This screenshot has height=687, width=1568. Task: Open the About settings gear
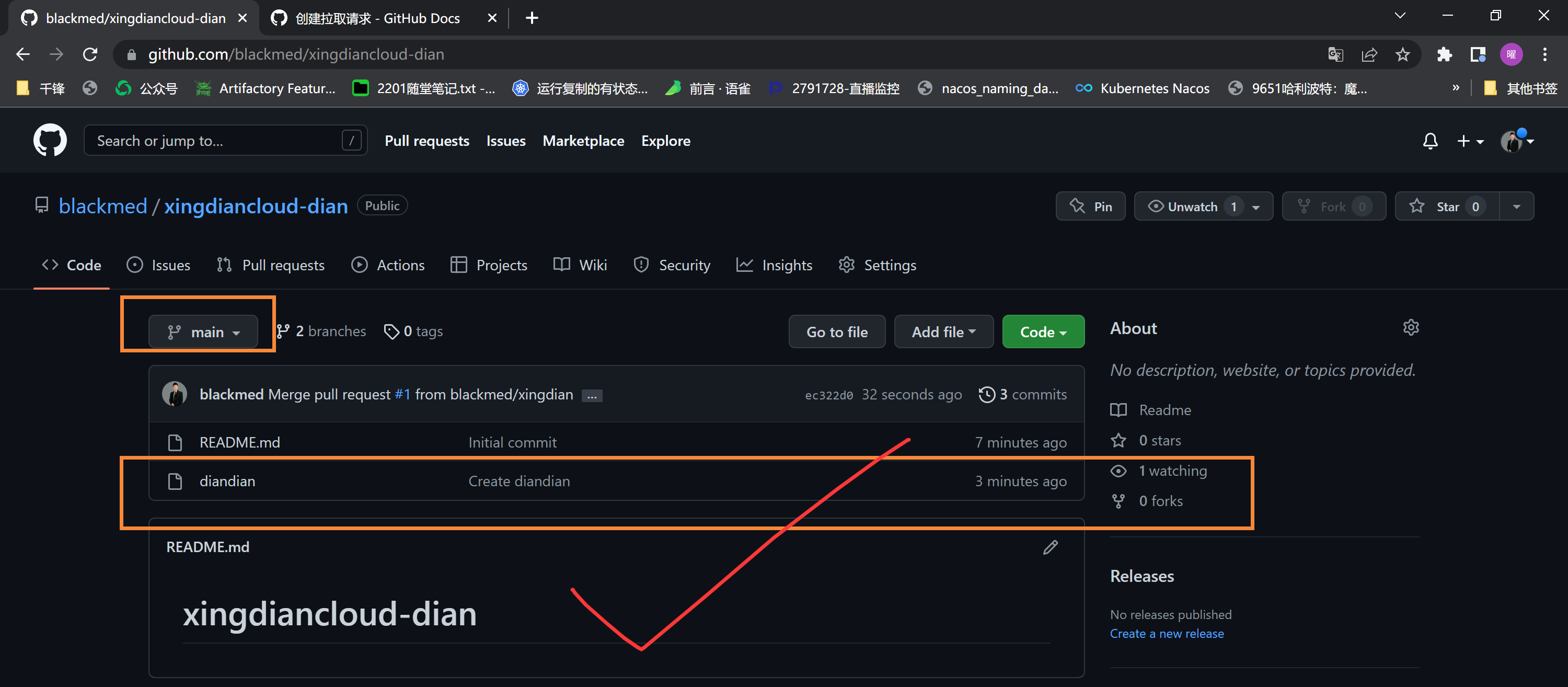click(x=1411, y=328)
